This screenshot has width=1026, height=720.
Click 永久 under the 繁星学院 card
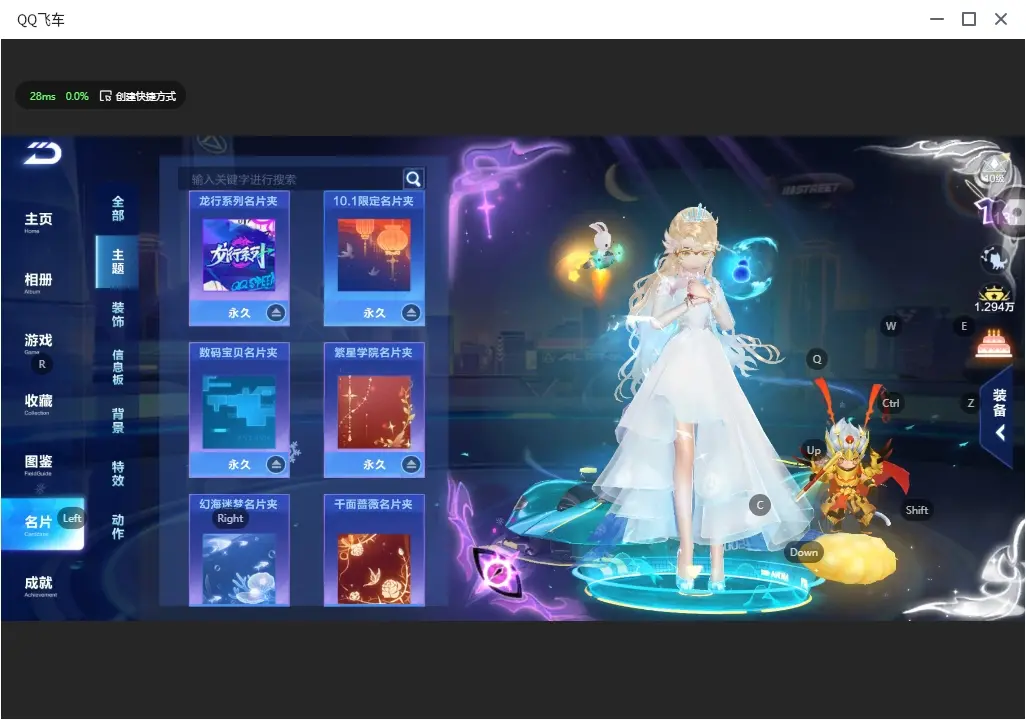[374, 464]
